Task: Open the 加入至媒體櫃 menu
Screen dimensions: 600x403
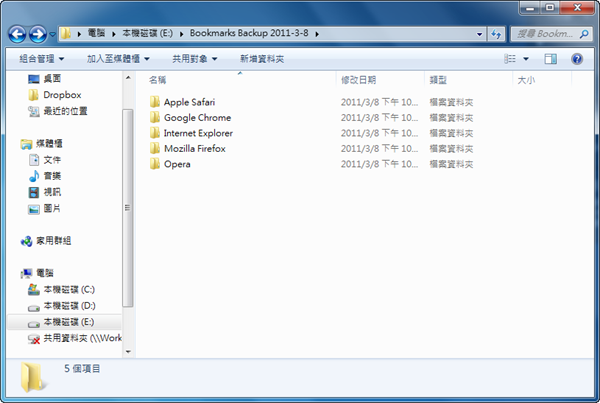Action: (x=118, y=59)
